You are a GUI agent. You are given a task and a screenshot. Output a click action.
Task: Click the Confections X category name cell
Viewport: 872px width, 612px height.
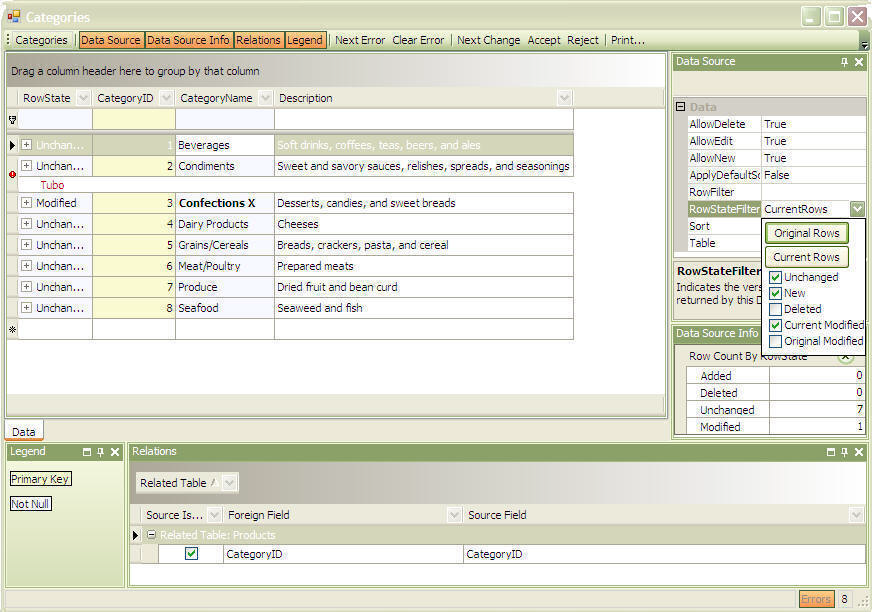point(224,203)
